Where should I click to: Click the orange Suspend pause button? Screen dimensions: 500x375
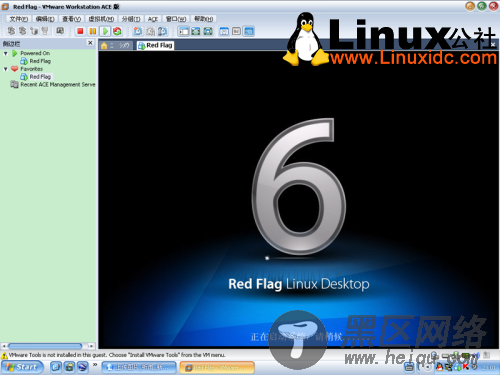click(x=93, y=31)
